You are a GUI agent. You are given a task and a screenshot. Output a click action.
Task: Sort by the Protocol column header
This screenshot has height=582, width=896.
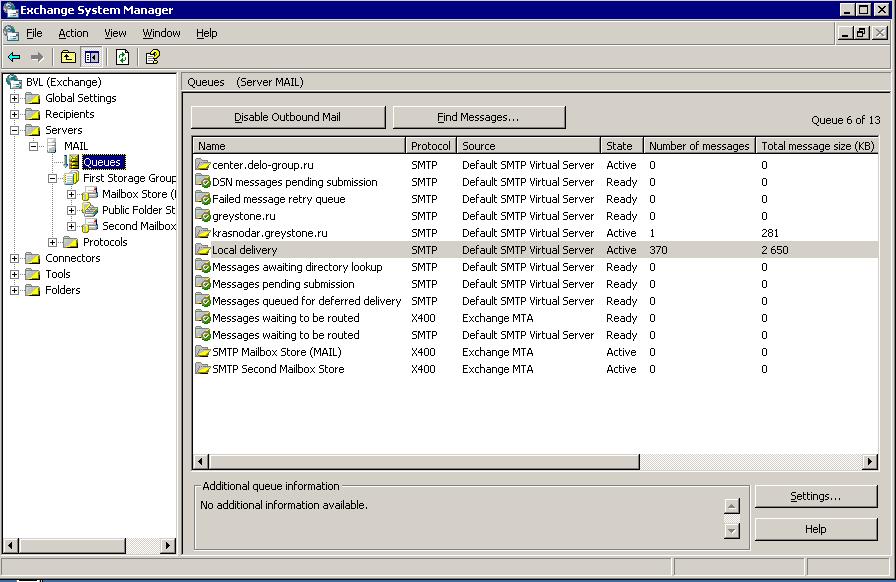click(x=431, y=146)
